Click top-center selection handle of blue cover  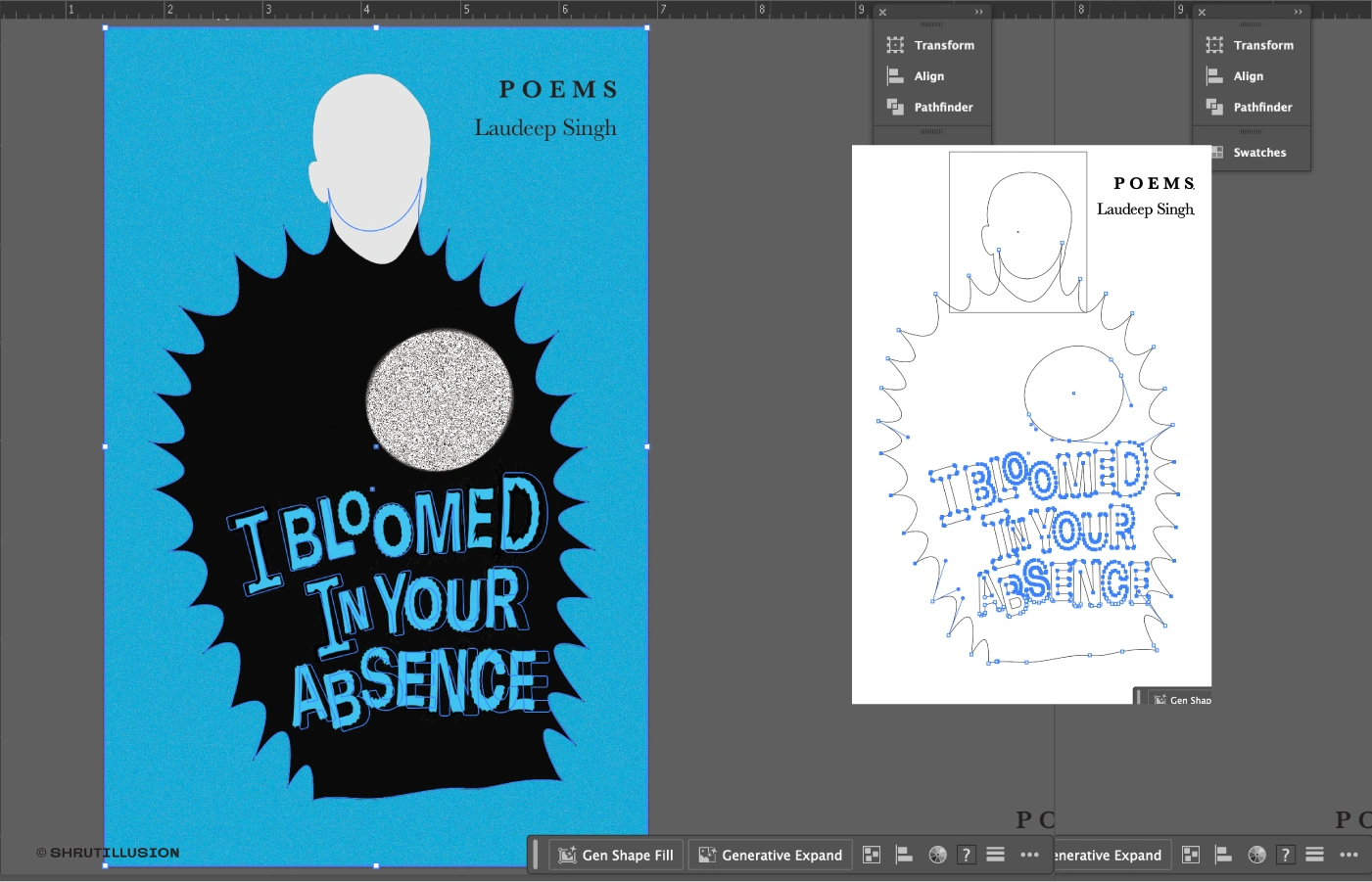376,27
